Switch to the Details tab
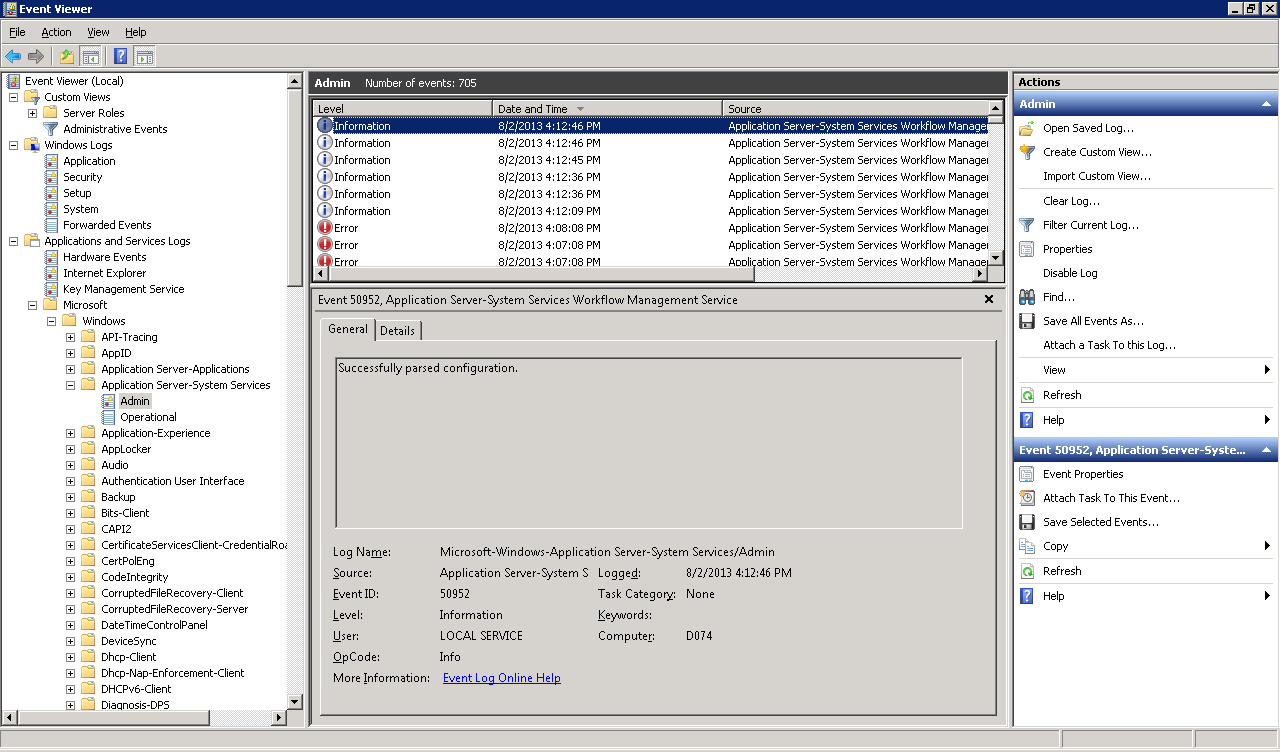This screenshot has width=1280, height=752. point(397,329)
